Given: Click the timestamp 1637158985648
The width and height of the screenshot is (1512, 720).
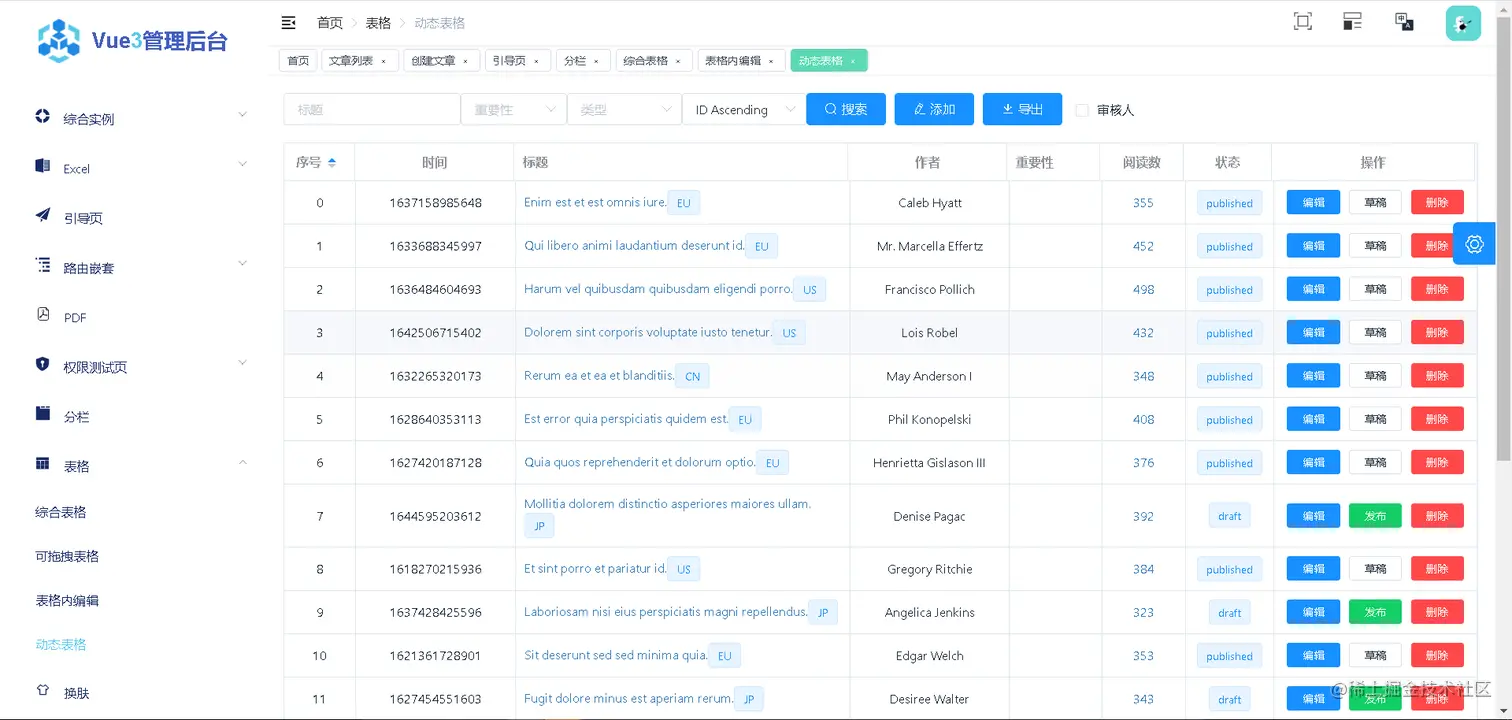Looking at the screenshot, I should pos(435,203).
